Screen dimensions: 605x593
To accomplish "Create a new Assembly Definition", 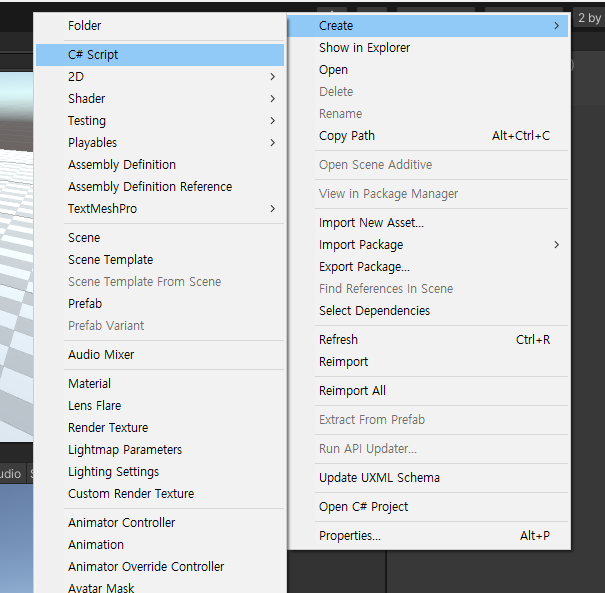I will 160,165.
